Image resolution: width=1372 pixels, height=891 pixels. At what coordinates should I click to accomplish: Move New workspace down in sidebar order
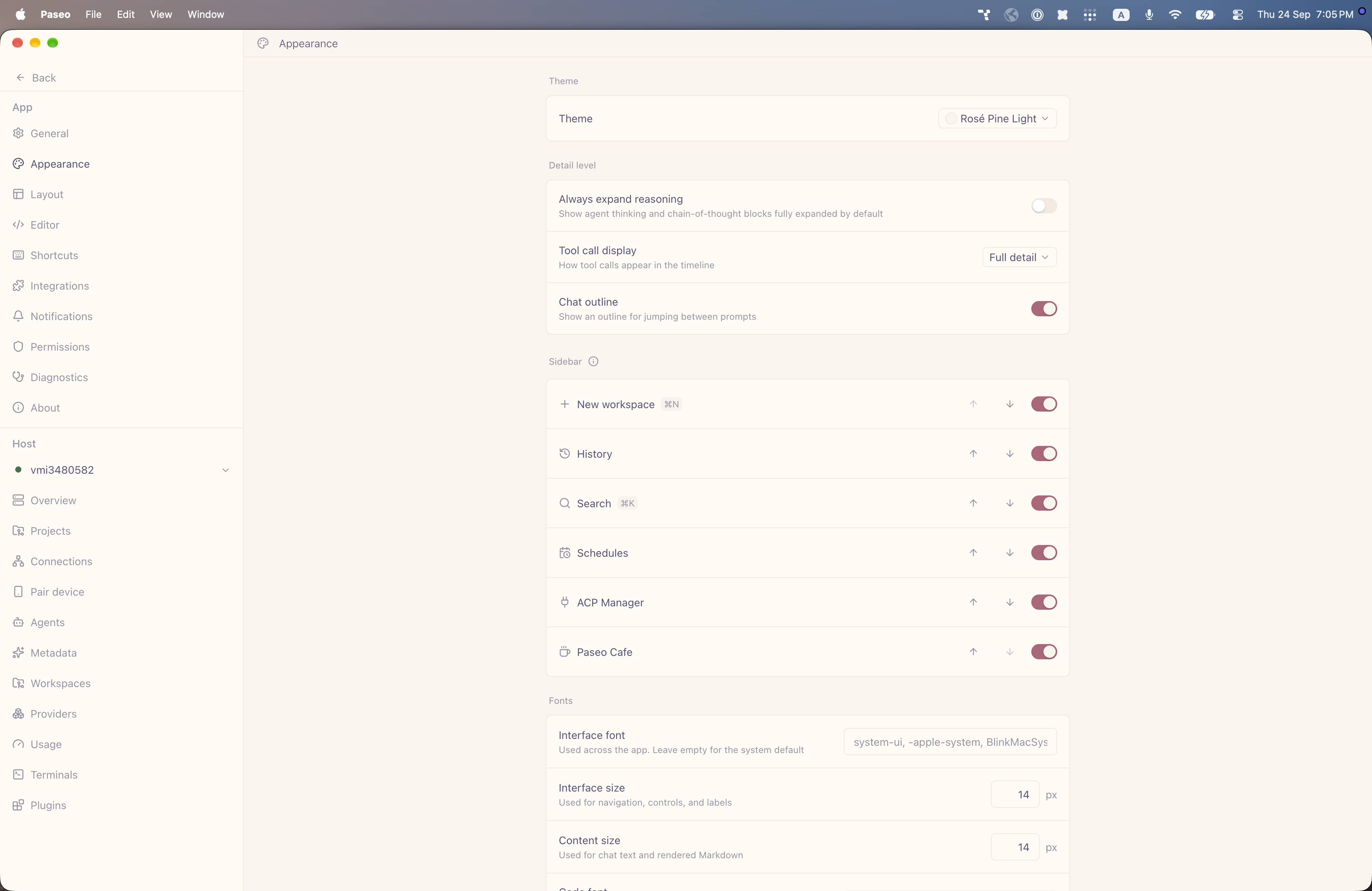click(x=1010, y=404)
